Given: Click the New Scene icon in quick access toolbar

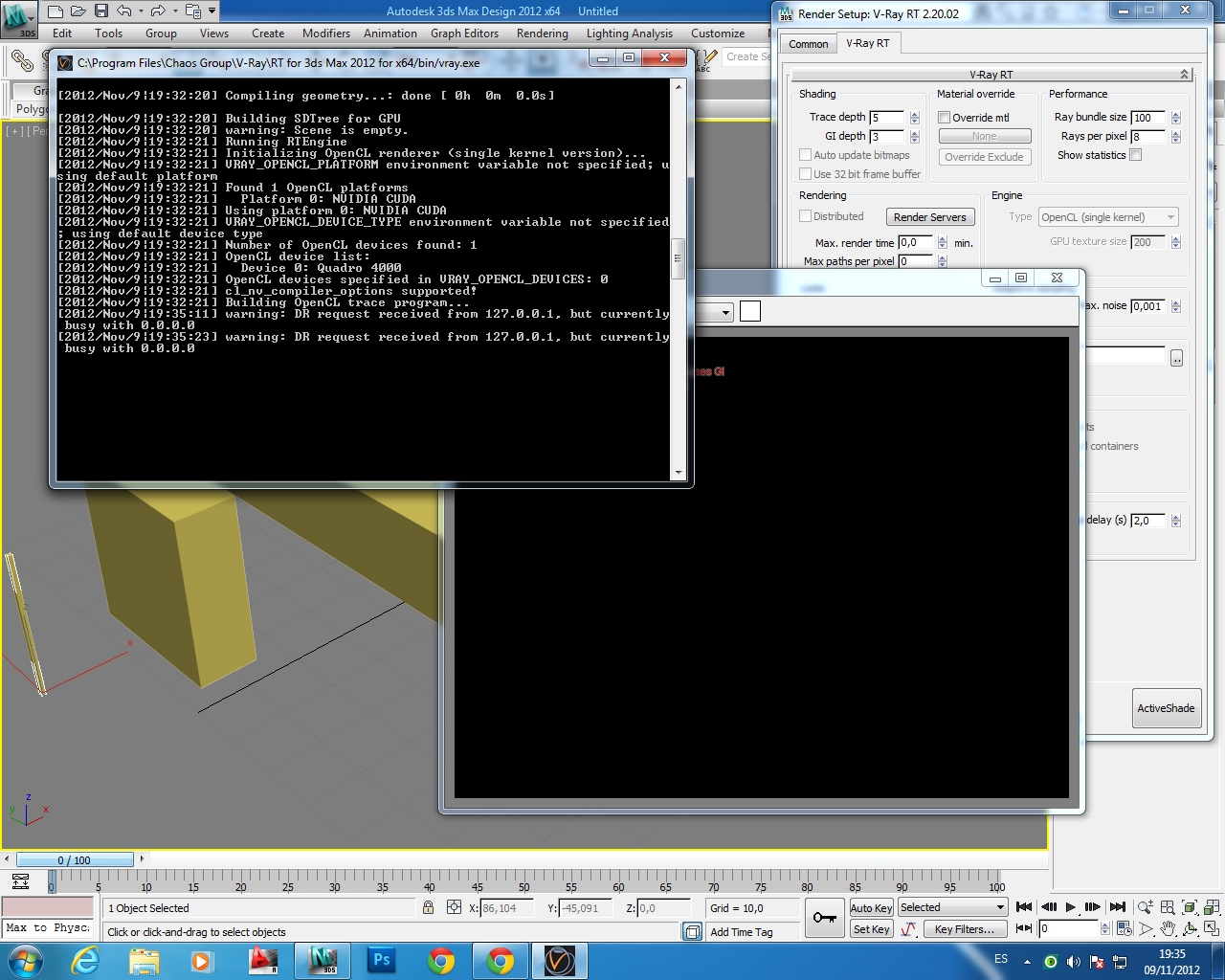Looking at the screenshot, I should (x=55, y=11).
